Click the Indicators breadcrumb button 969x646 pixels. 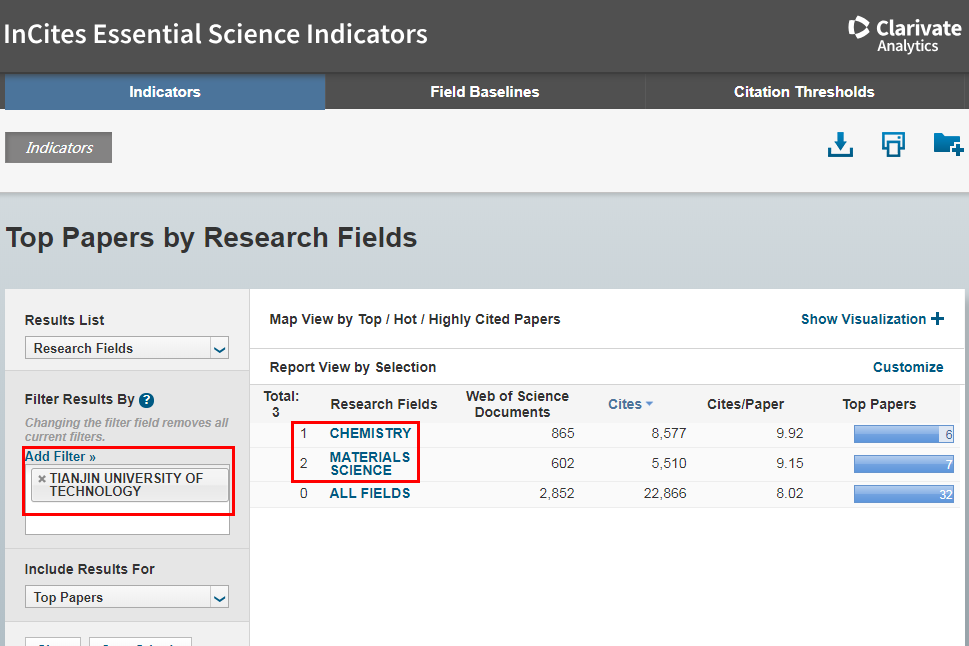click(59, 148)
